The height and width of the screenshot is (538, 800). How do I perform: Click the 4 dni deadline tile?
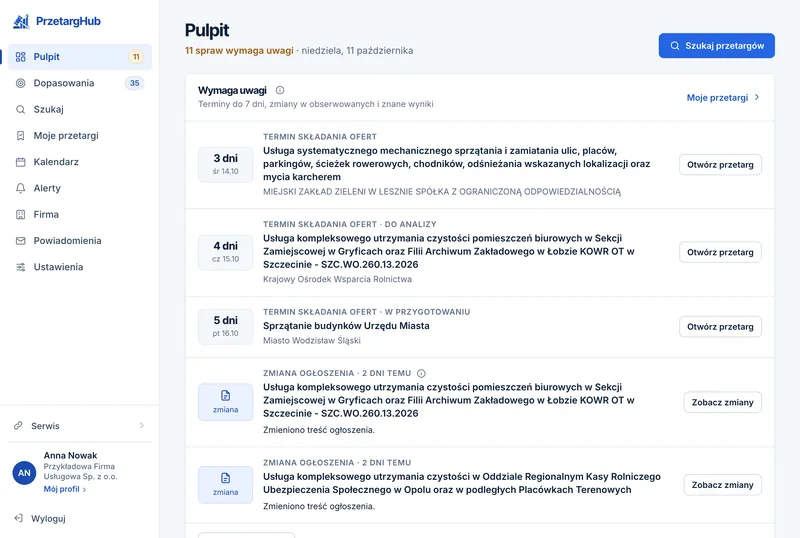[x=226, y=252]
